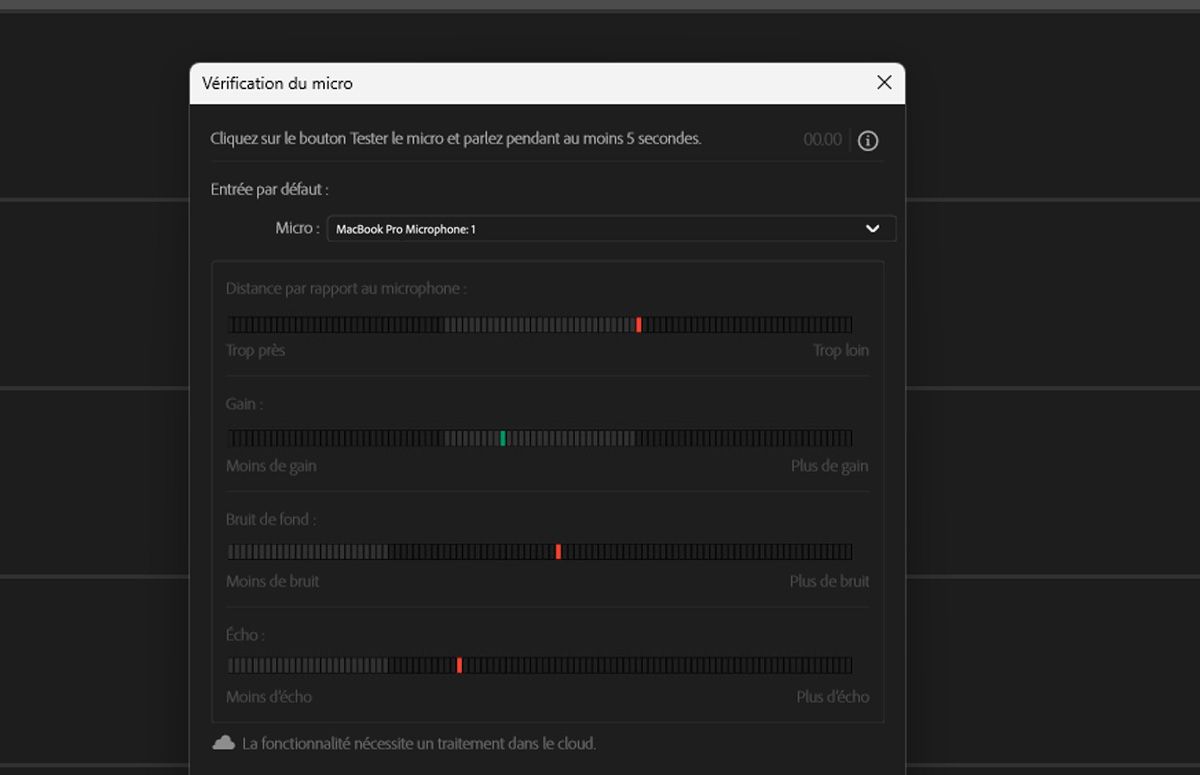Click the 'Trop loin' label
The width and height of the screenshot is (1200, 775).
click(841, 351)
